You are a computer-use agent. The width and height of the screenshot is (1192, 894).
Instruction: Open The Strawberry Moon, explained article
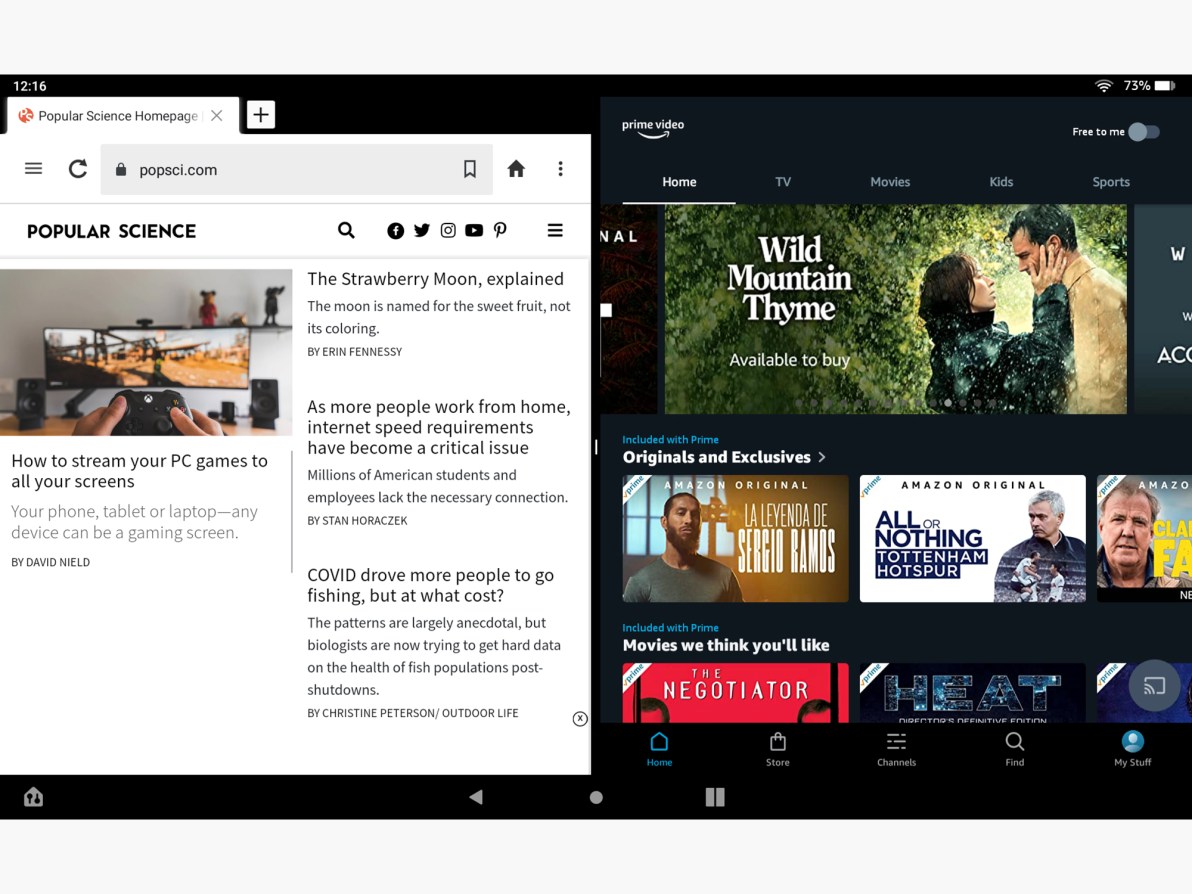tap(436, 278)
